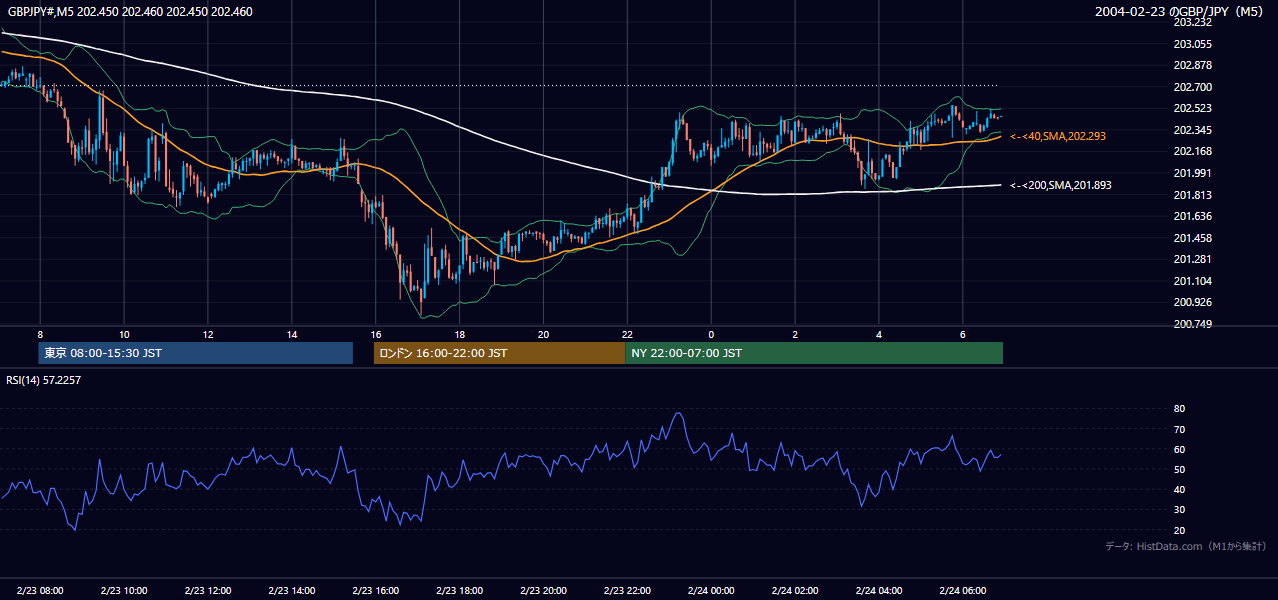1278x600 pixels.
Task: Select the 40 SMA 202.293 label
Action: (1058, 136)
